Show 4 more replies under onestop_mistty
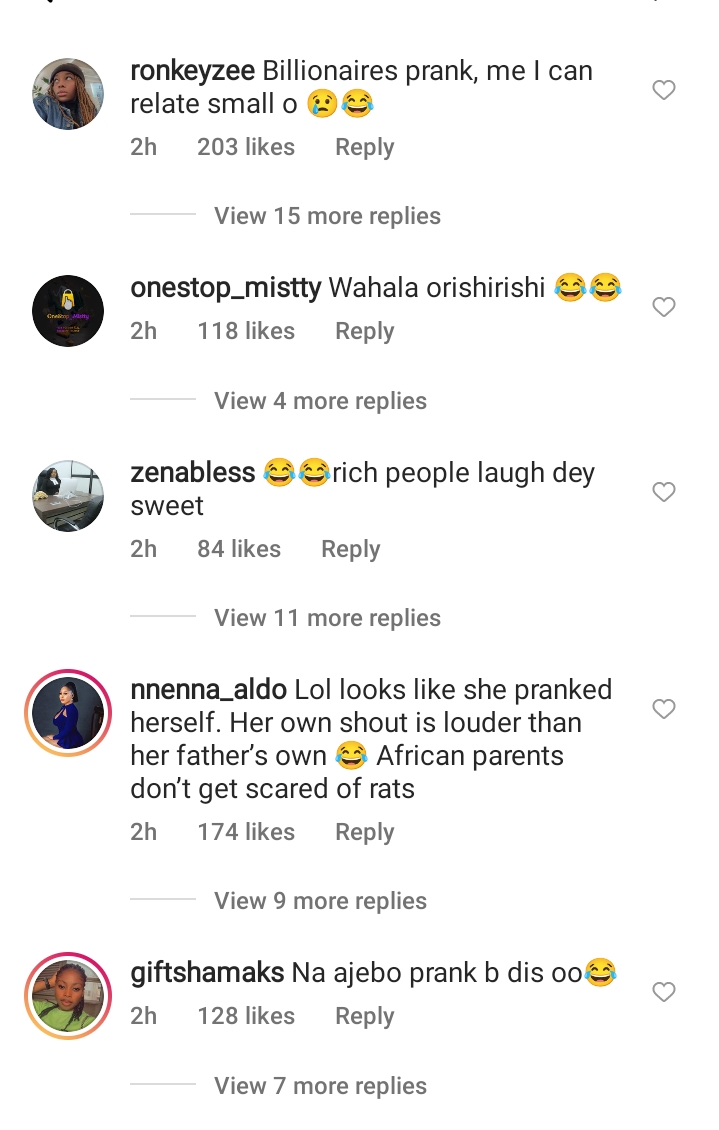 tap(320, 401)
